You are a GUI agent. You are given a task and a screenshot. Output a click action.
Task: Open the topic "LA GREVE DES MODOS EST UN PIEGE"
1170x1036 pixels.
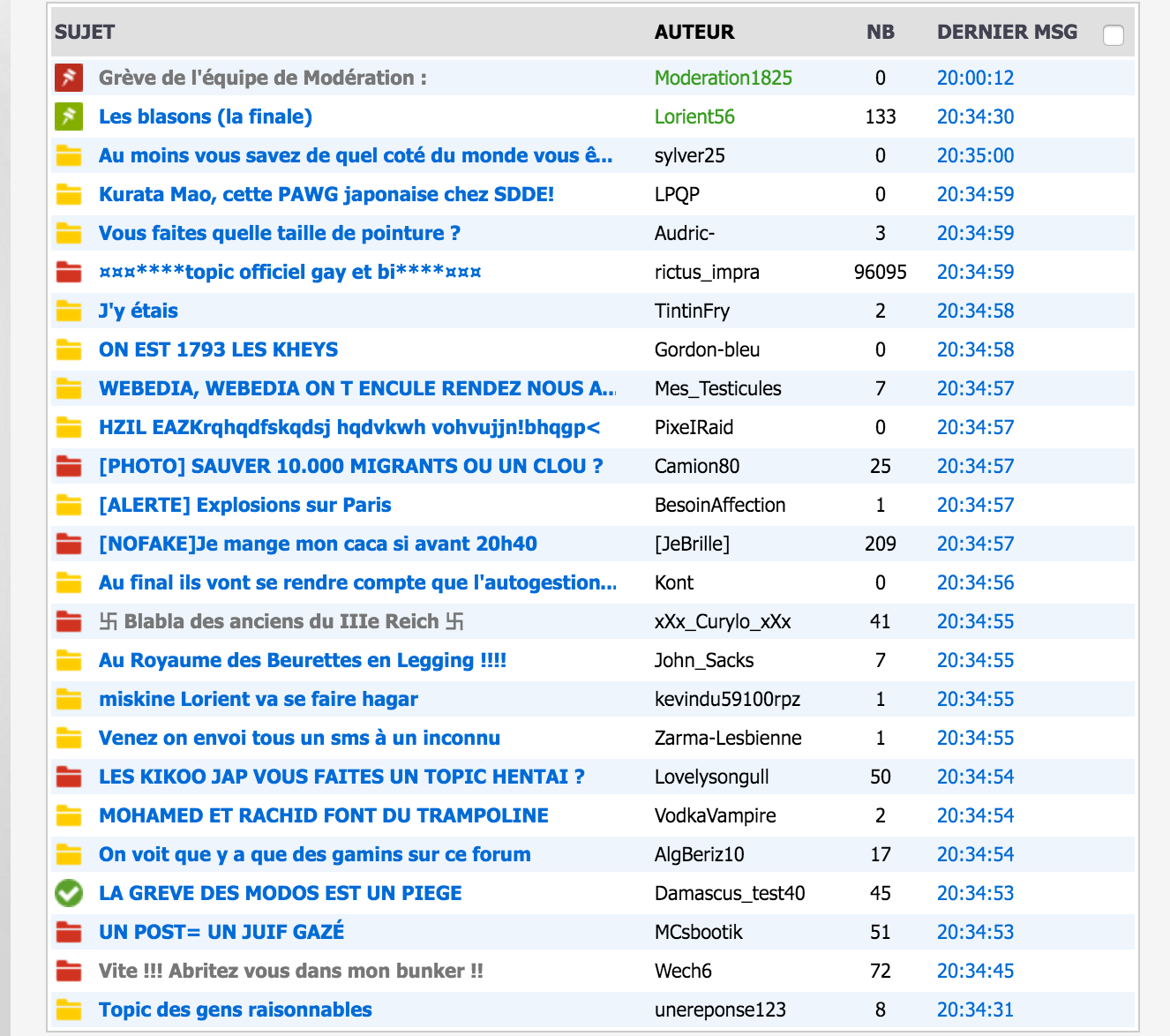click(281, 893)
